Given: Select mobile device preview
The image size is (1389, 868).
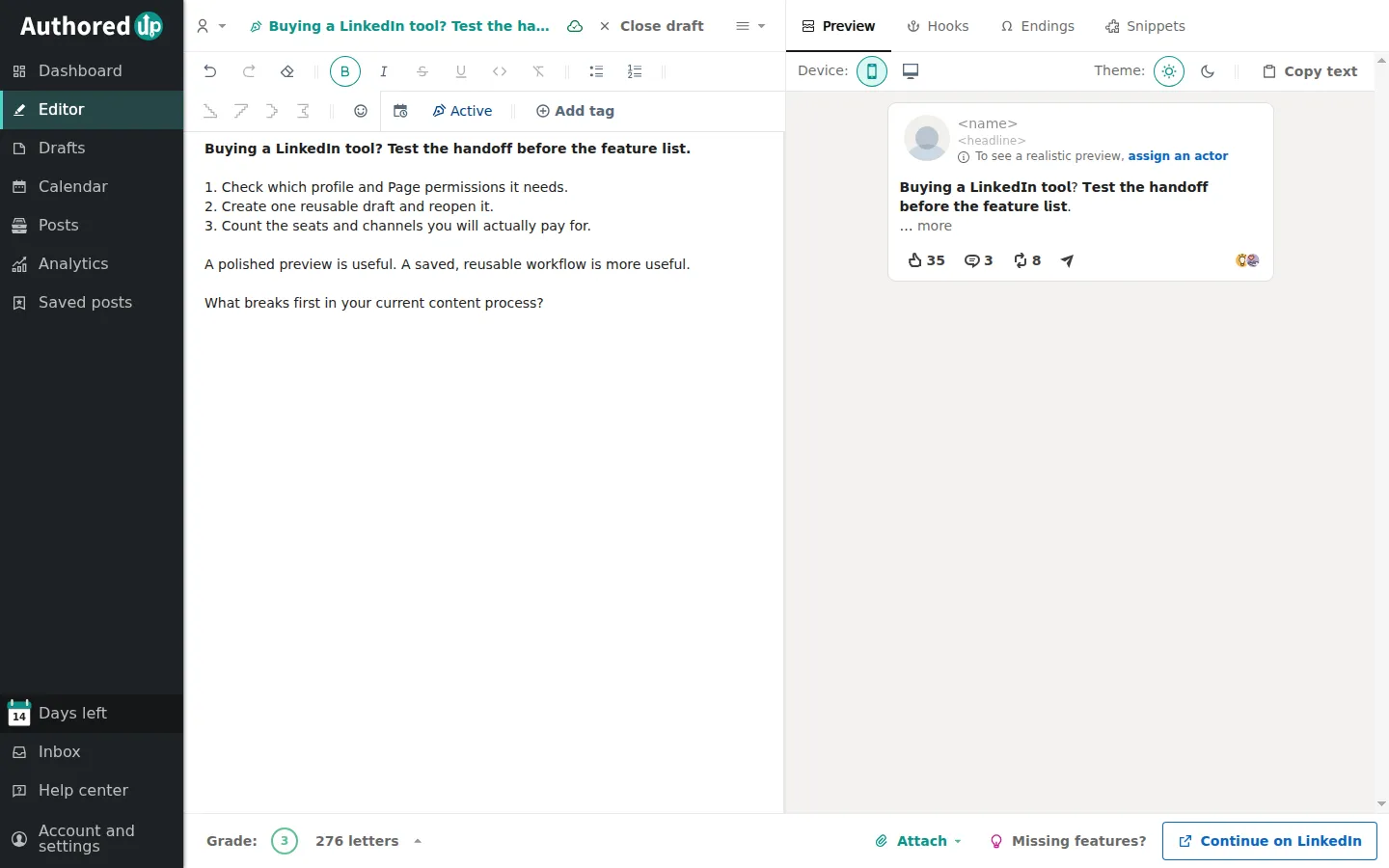Looking at the screenshot, I should click(872, 71).
